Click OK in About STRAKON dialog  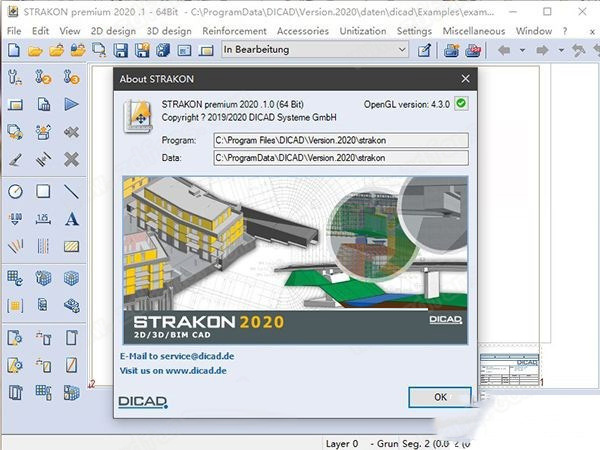point(440,397)
